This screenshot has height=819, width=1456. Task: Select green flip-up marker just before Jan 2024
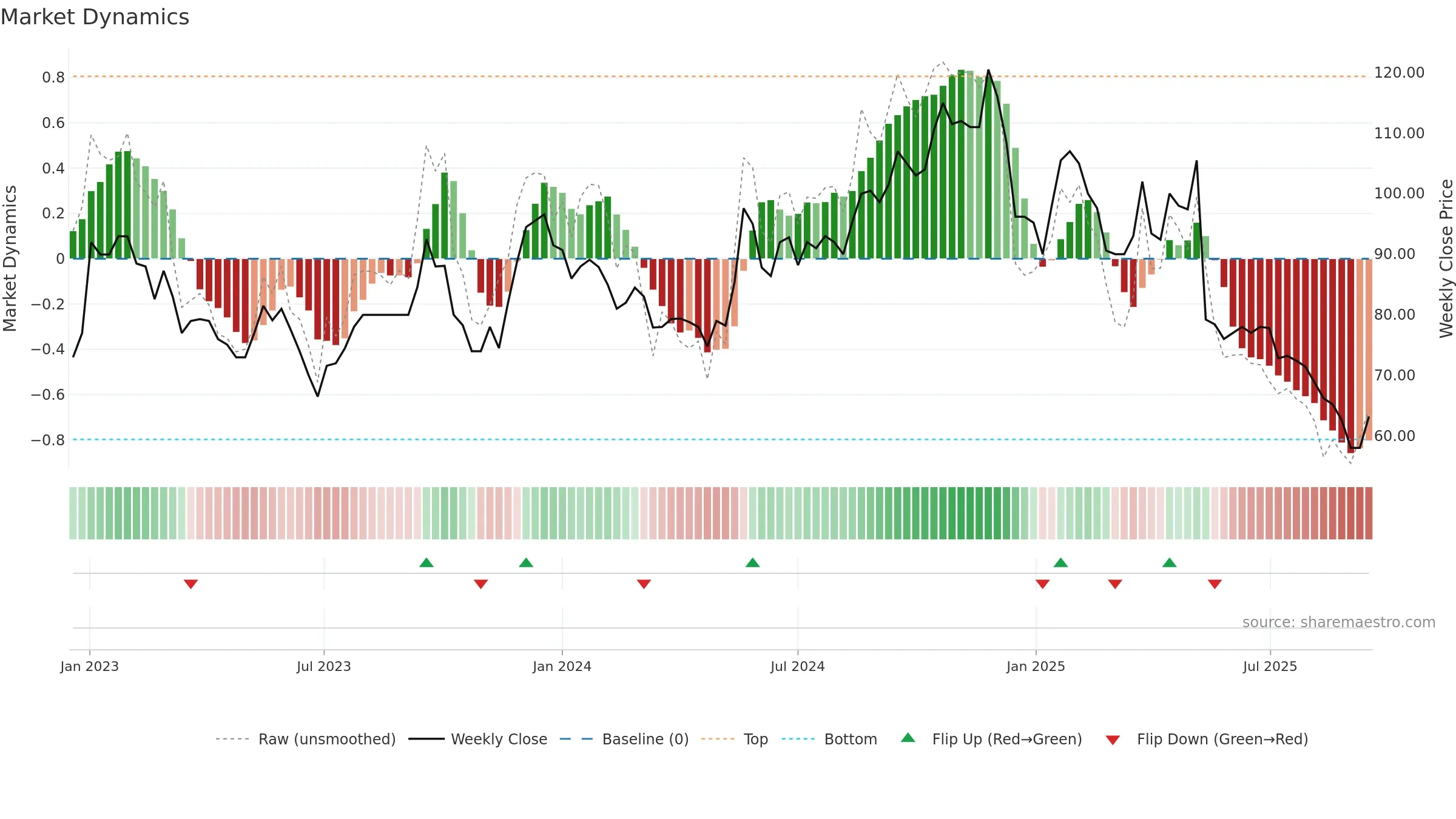point(526,562)
